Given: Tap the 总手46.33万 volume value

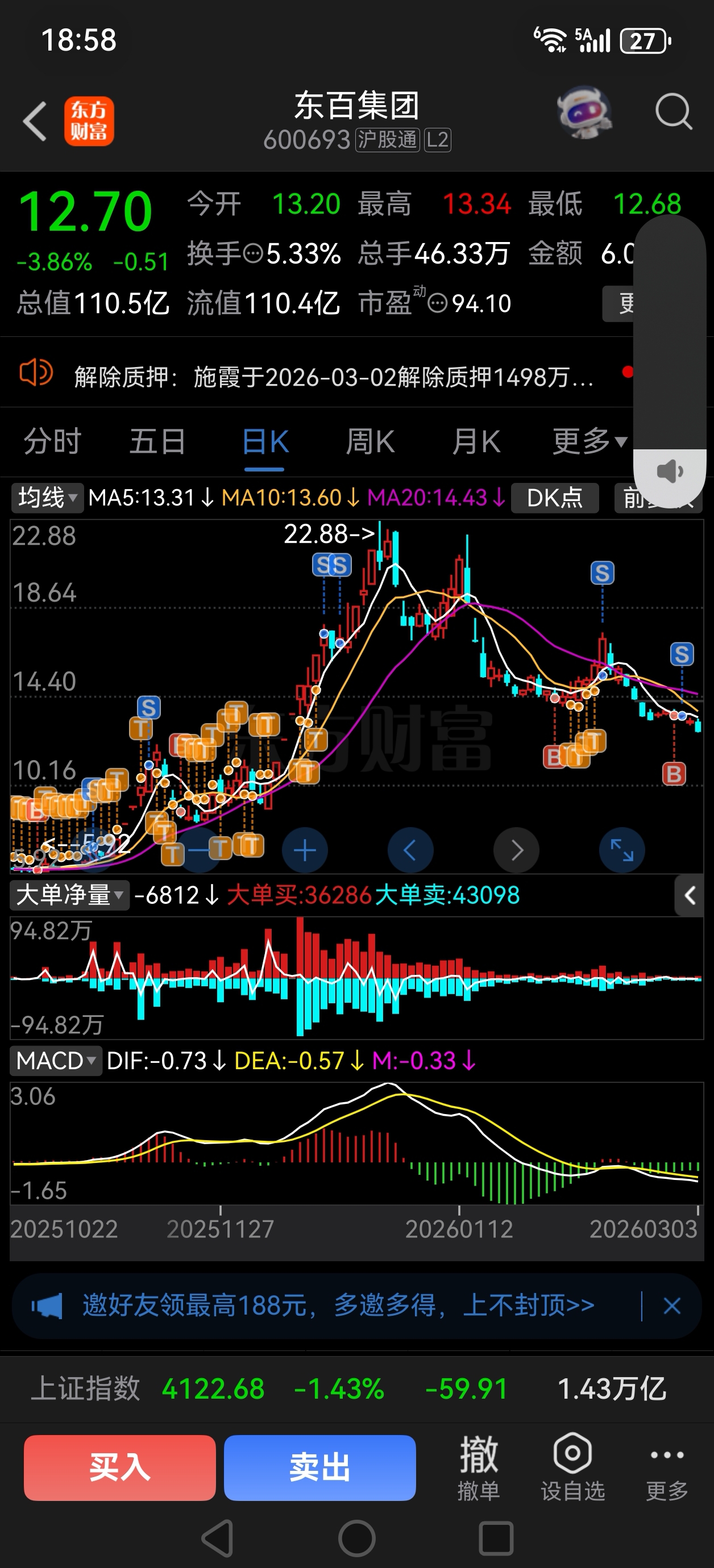Looking at the screenshot, I should coord(433,254).
